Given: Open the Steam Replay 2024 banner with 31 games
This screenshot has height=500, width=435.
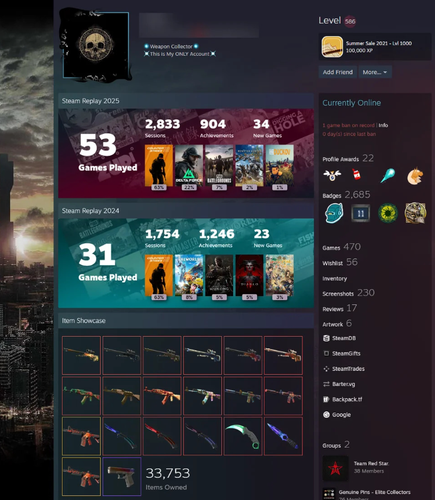Looking at the screenshot, I should point(186,263).
